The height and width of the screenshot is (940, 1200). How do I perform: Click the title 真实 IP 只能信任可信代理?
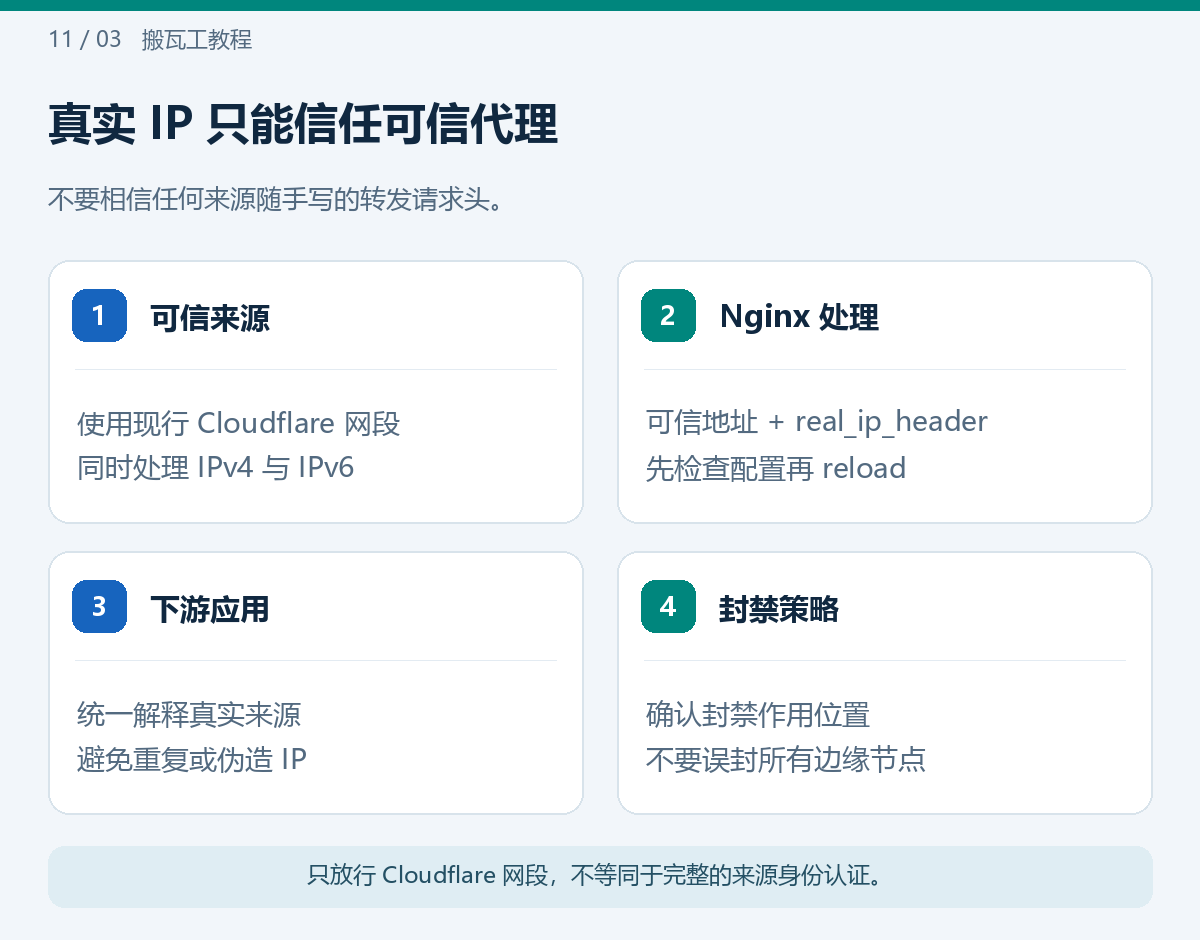click(303, 126)
